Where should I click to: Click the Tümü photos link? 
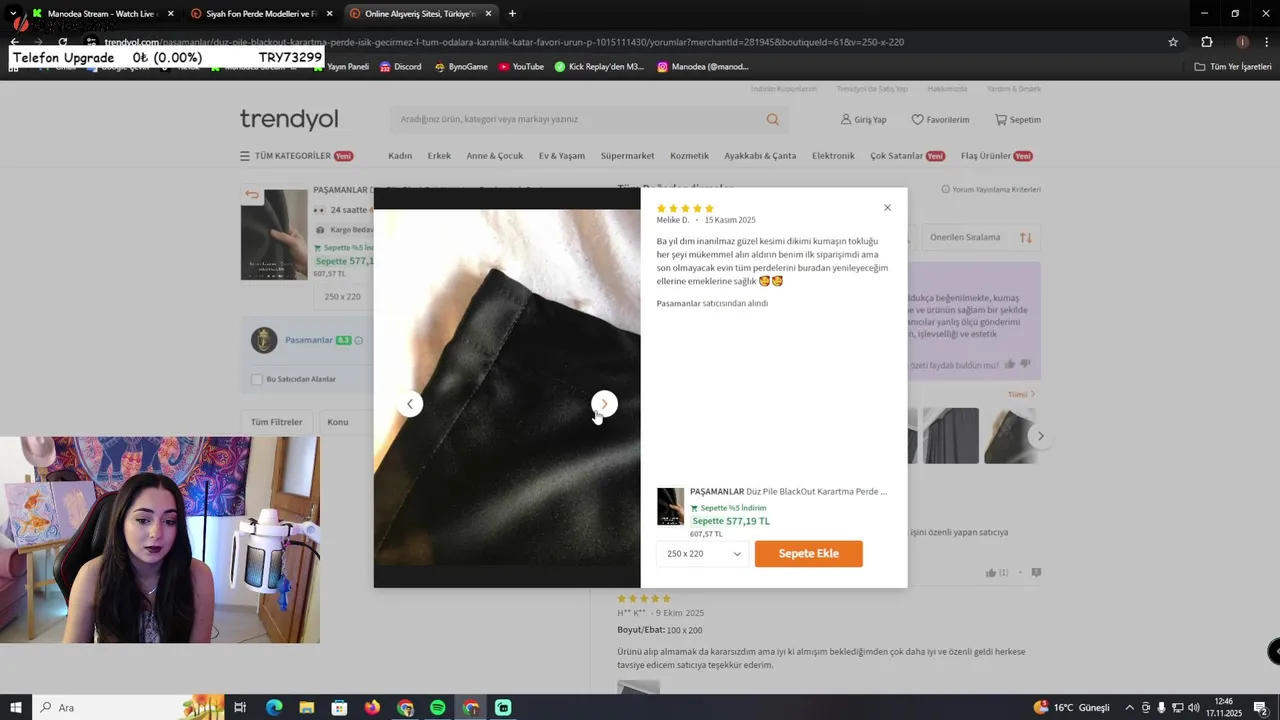click(x=1021, y=394)
